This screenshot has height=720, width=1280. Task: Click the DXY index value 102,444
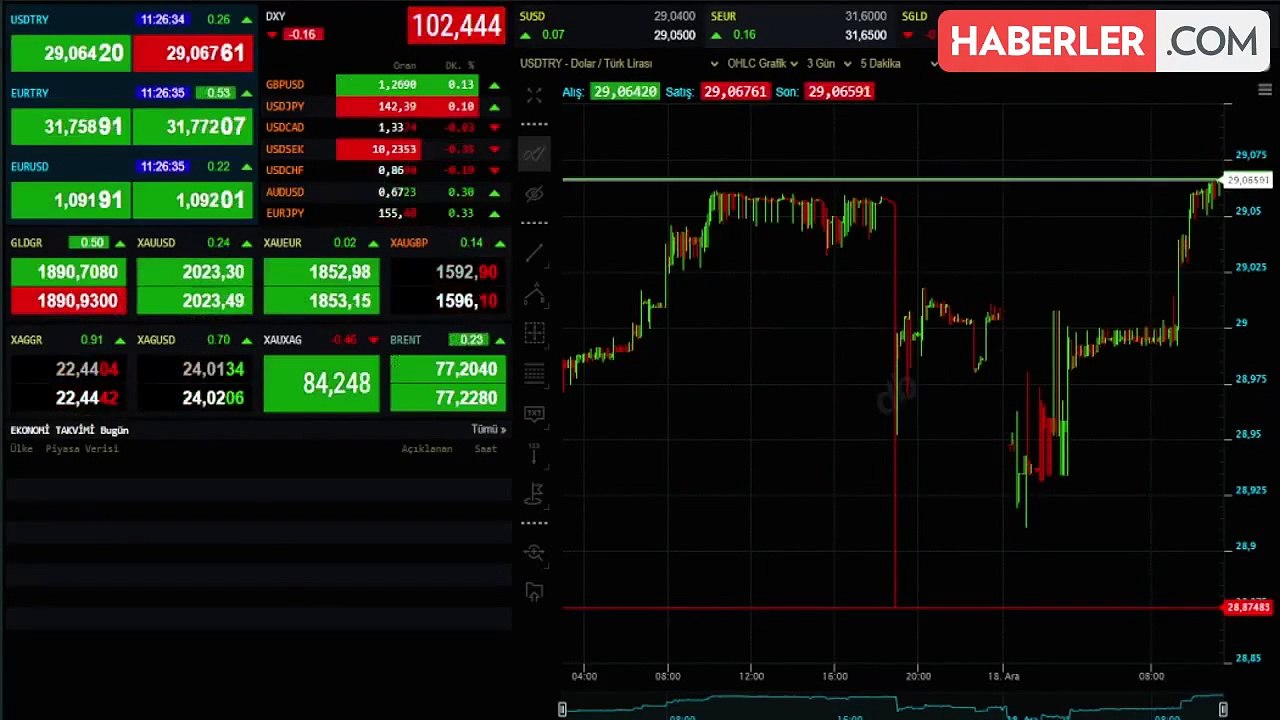[x=456, y=25]
